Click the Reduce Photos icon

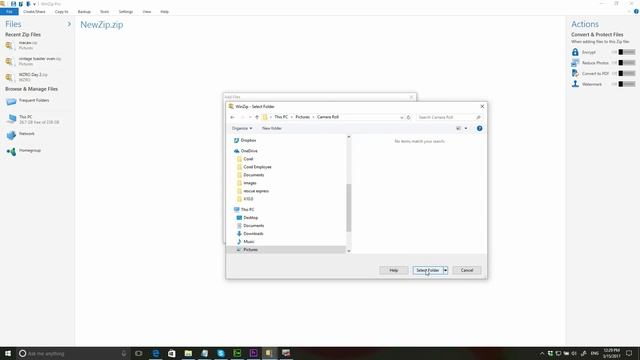coord(575,63)
